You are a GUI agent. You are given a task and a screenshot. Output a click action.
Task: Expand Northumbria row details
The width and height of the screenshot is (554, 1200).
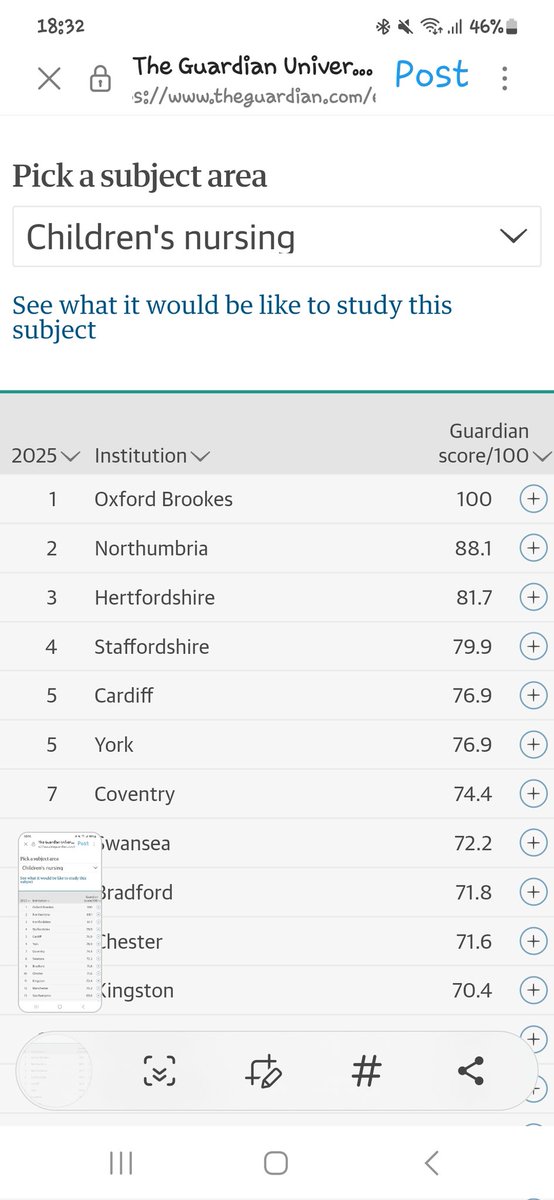[x=534, y=548]
